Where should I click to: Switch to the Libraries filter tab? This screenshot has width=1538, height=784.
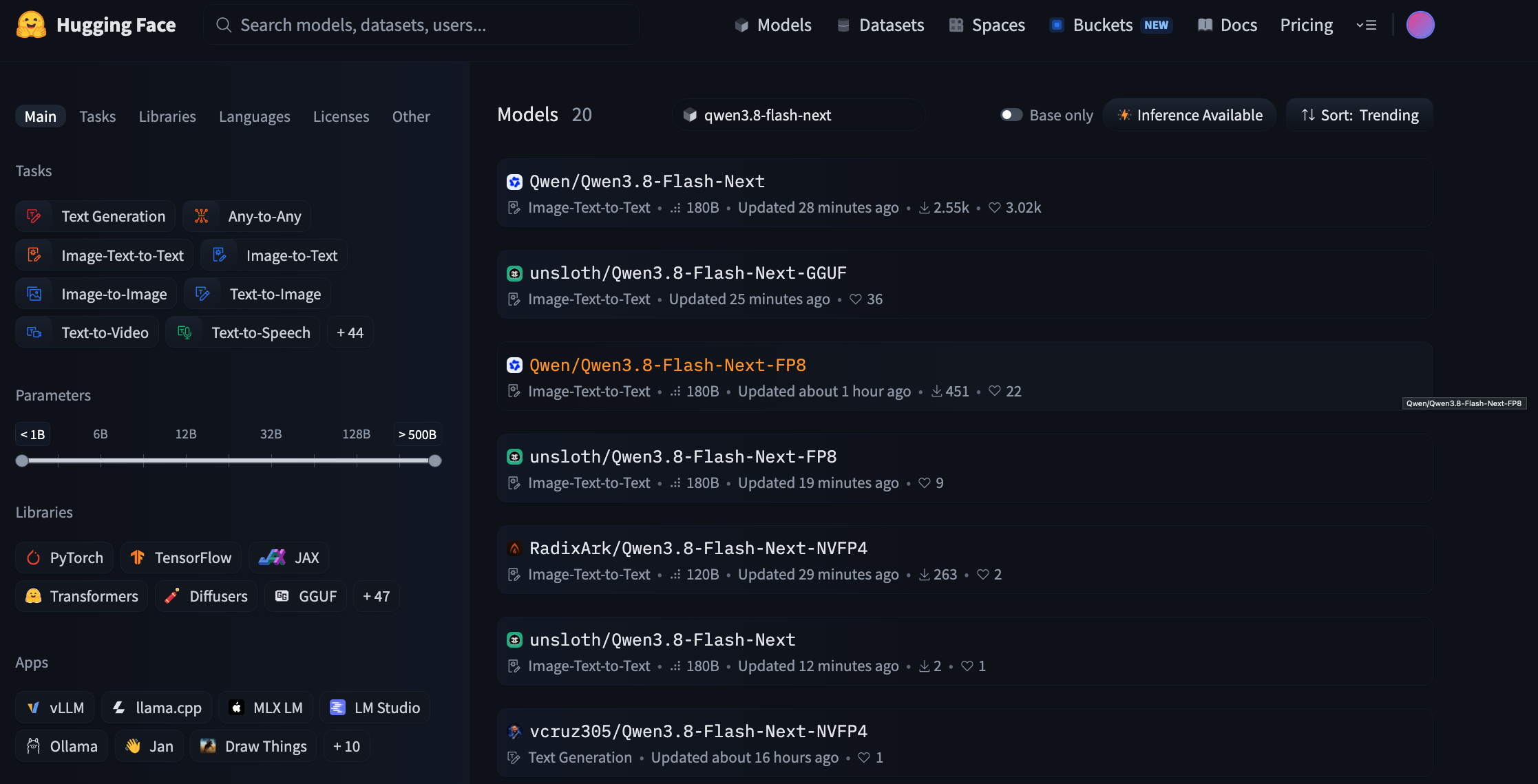coord(167,116)
